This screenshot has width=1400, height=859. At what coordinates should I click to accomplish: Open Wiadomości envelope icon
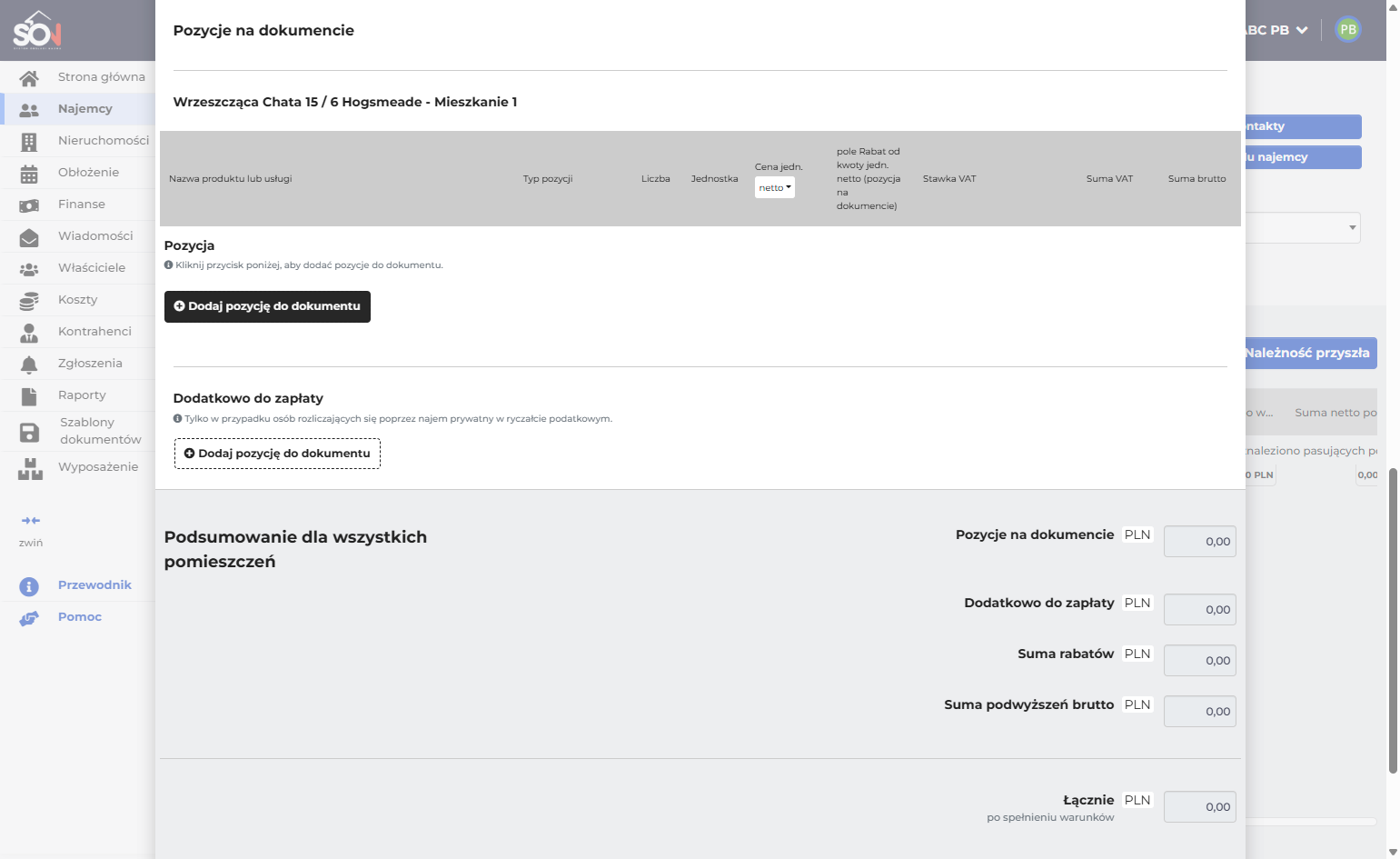click(29, 237)
